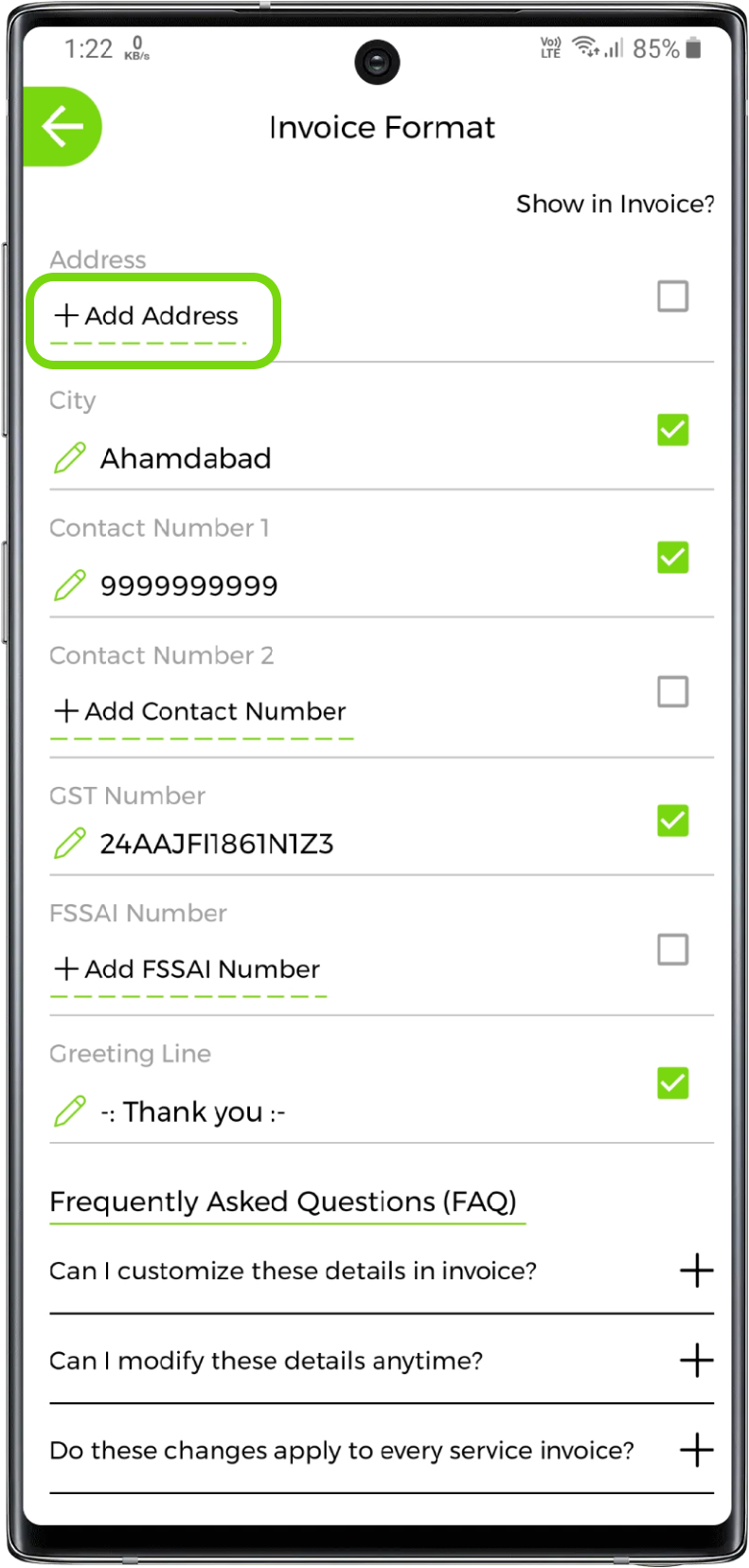Click pencil icon next to GST number
Viewport: 749px width, 1568px height.
tap(70, 843)
